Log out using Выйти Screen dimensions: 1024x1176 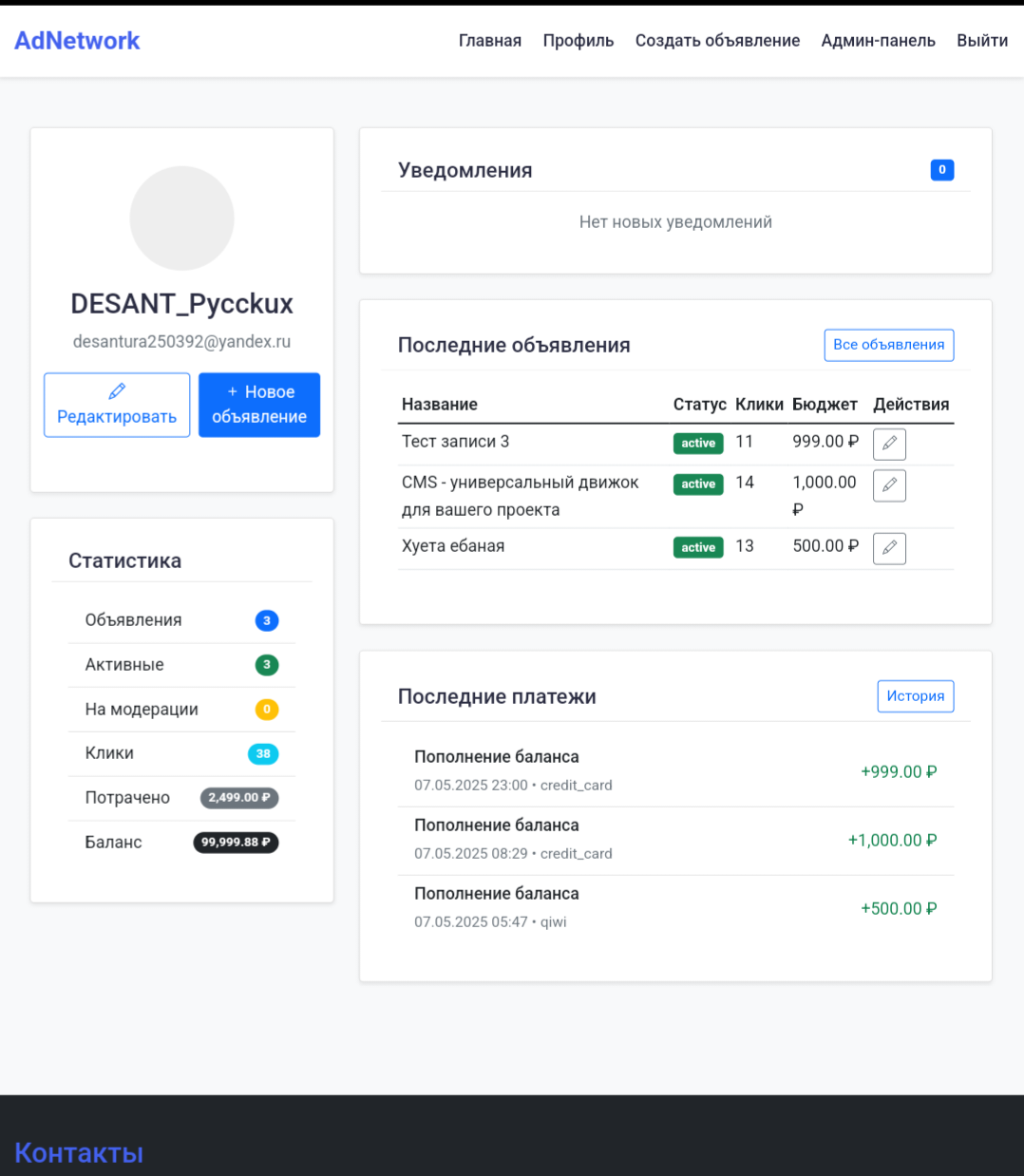981,41
